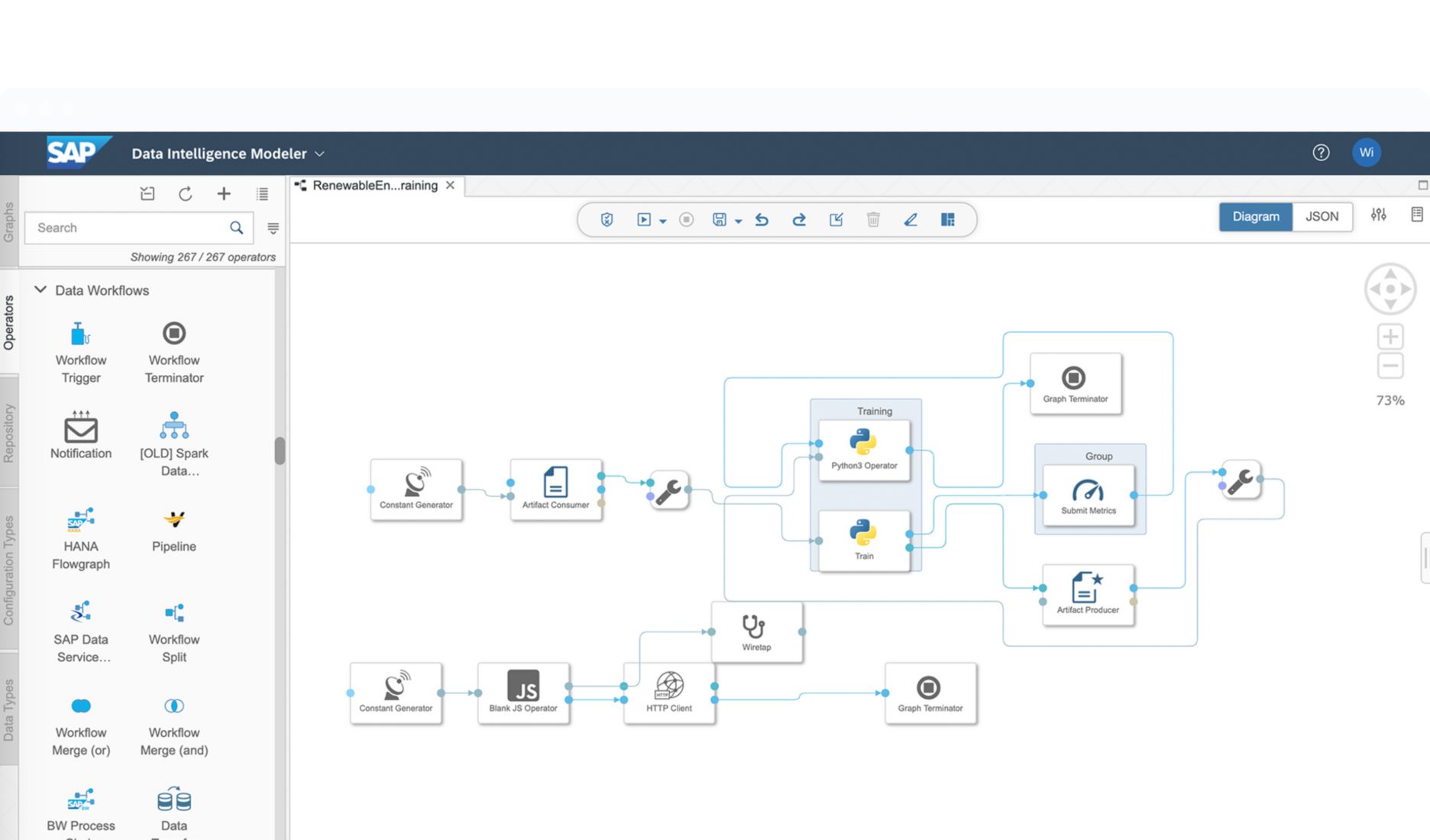Viewport: 1430px width, 840px height.
Task: Switch to the Graphs side tab
Action: [9, 221]
